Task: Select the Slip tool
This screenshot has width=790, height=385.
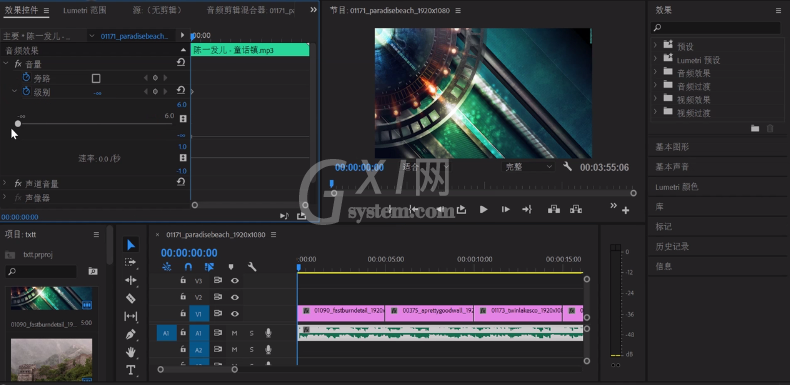Action: pyautogui.click(x=130, y=316)
